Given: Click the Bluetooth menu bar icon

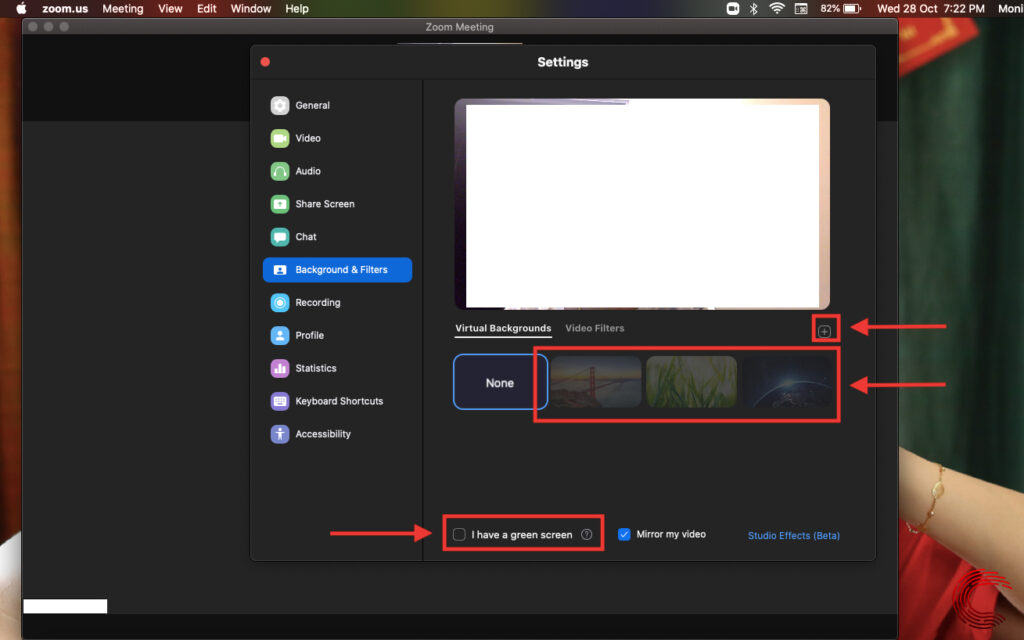Looking at the screenshot, I should click(x=754, y=8).
